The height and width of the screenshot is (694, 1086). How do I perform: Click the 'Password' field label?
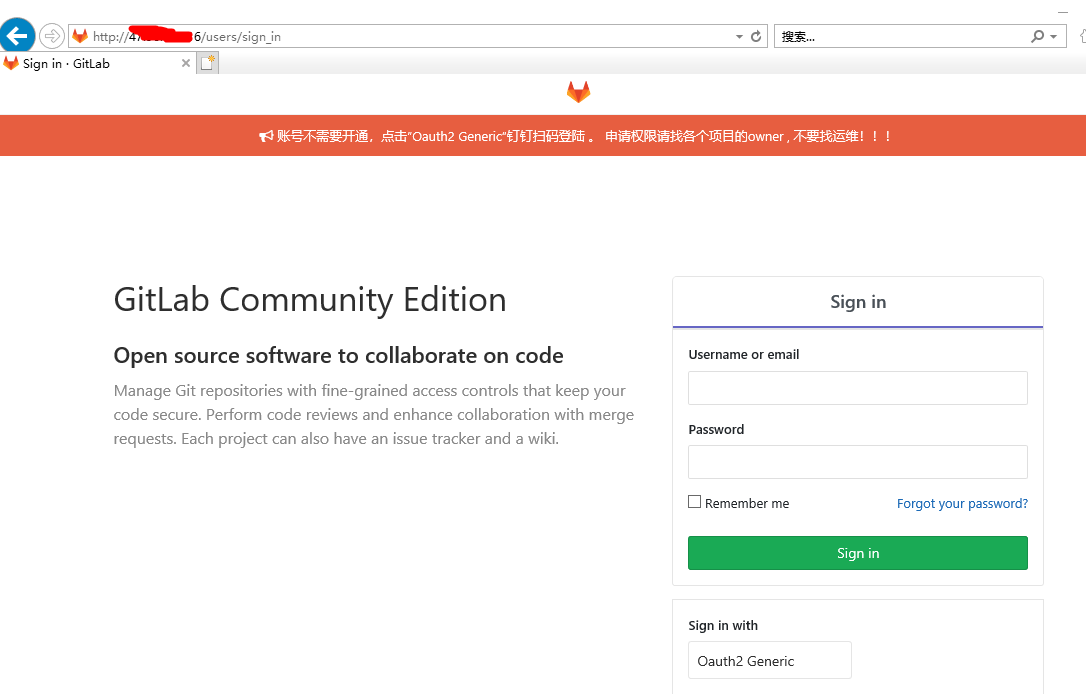[716, 429]
